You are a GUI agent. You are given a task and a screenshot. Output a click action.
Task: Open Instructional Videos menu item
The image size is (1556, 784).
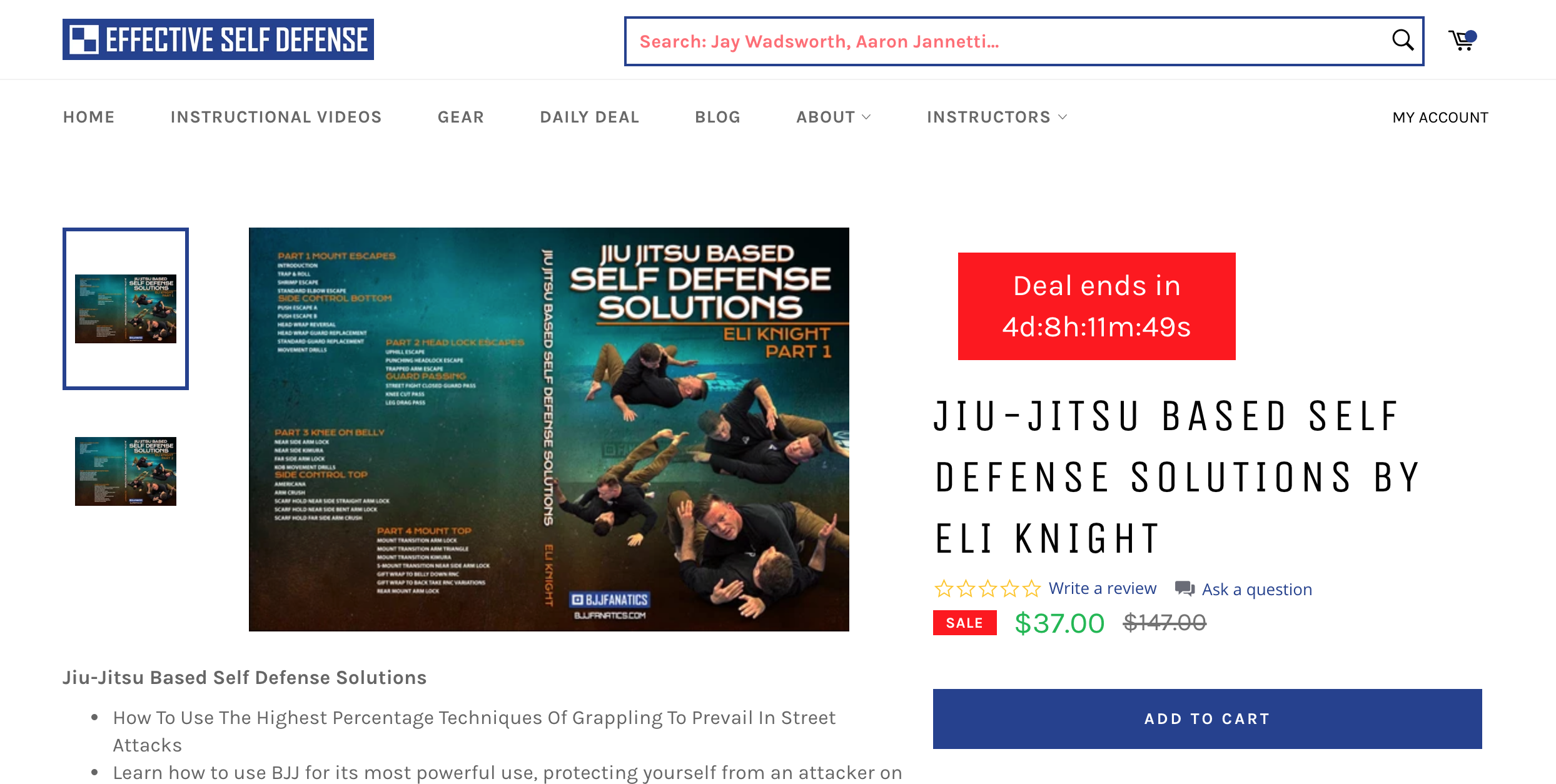click(x=276, y=117)
